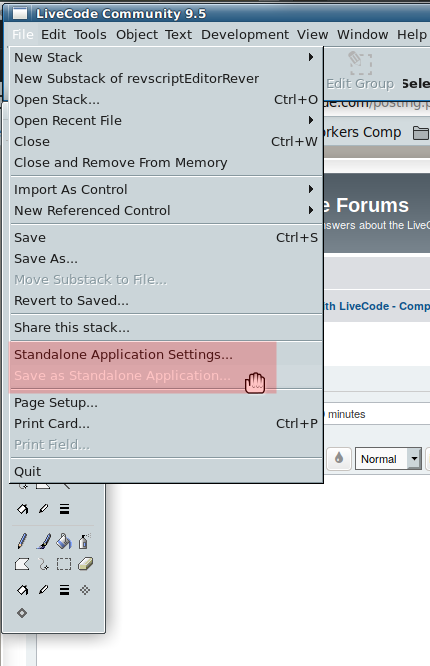This screenshot has height=666, width=430.
Task: Click the droplet font color button
Action: click(339, 458)
